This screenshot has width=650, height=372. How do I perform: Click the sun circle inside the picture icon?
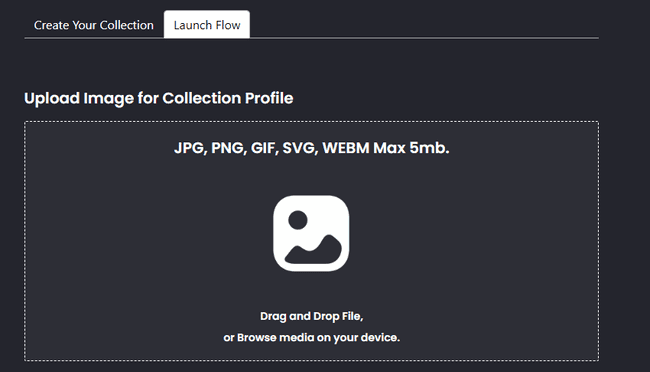point(298,220)
